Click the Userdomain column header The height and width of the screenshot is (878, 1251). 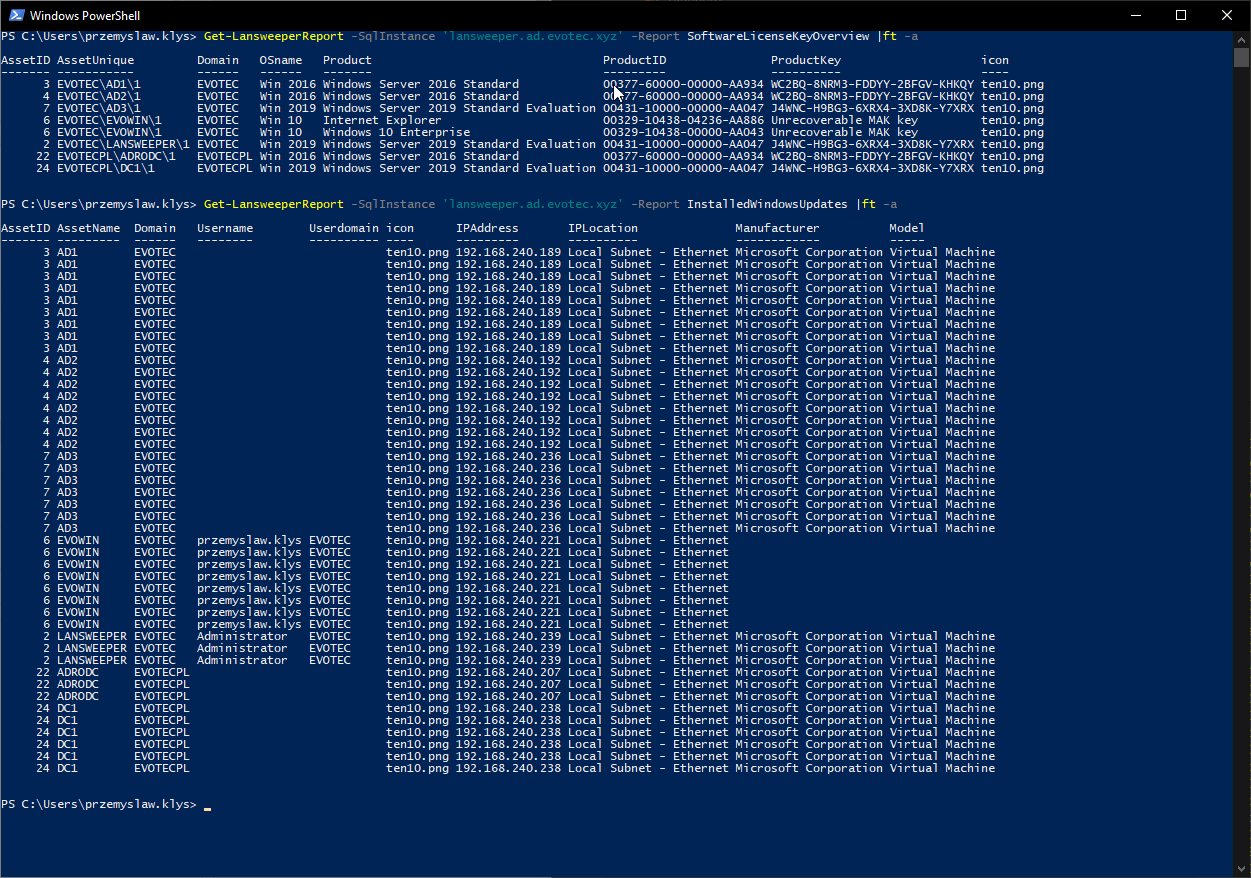[x=343, y=228]
